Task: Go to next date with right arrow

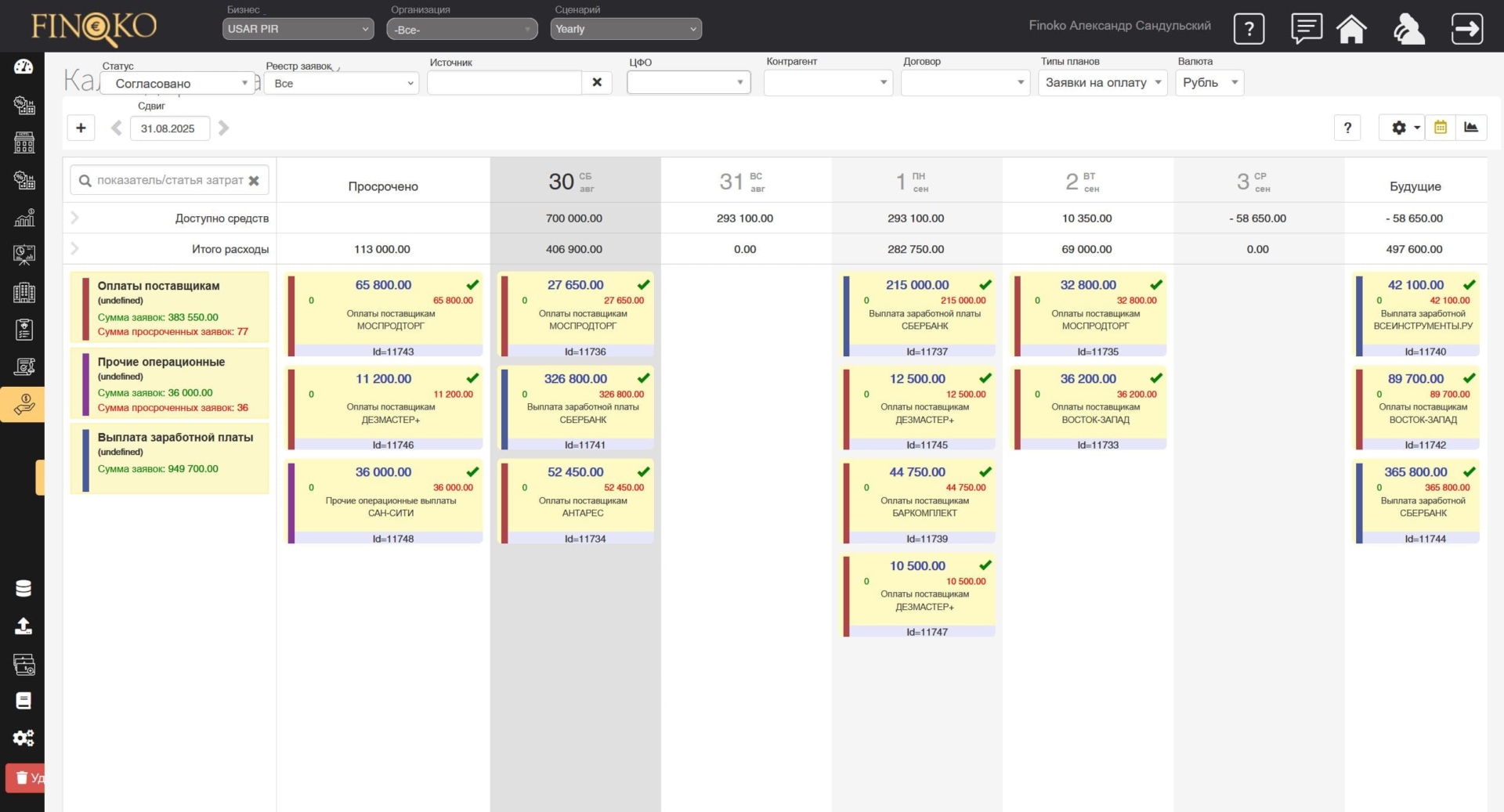Action: coord(224,128)
